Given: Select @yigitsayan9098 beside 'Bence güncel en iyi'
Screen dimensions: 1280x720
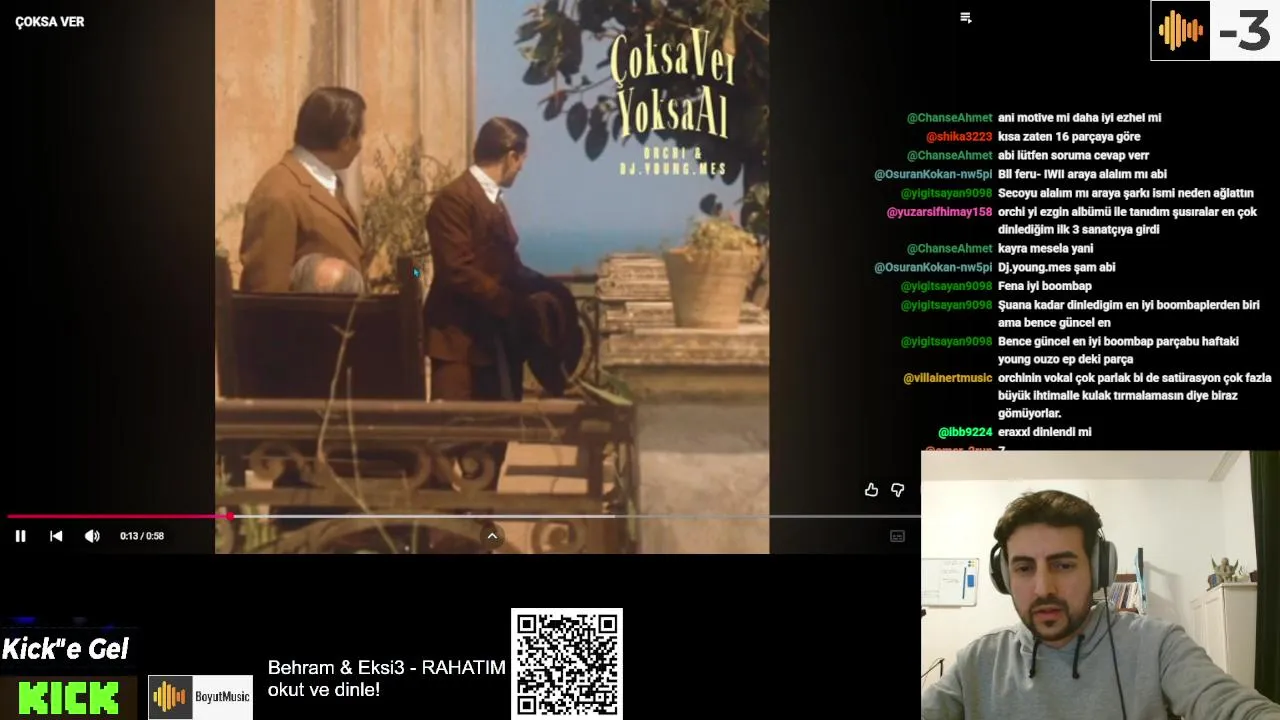Looking at the screenshot, I should (946, 342).
